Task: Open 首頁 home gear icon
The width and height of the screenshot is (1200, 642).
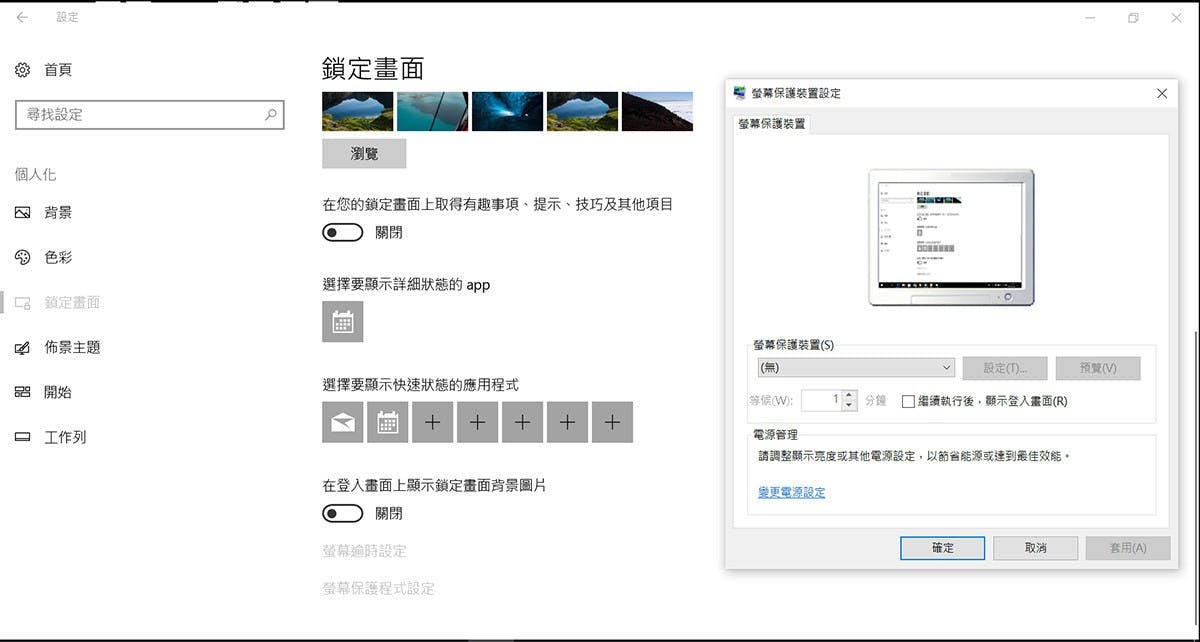Action: coord(22,70)
